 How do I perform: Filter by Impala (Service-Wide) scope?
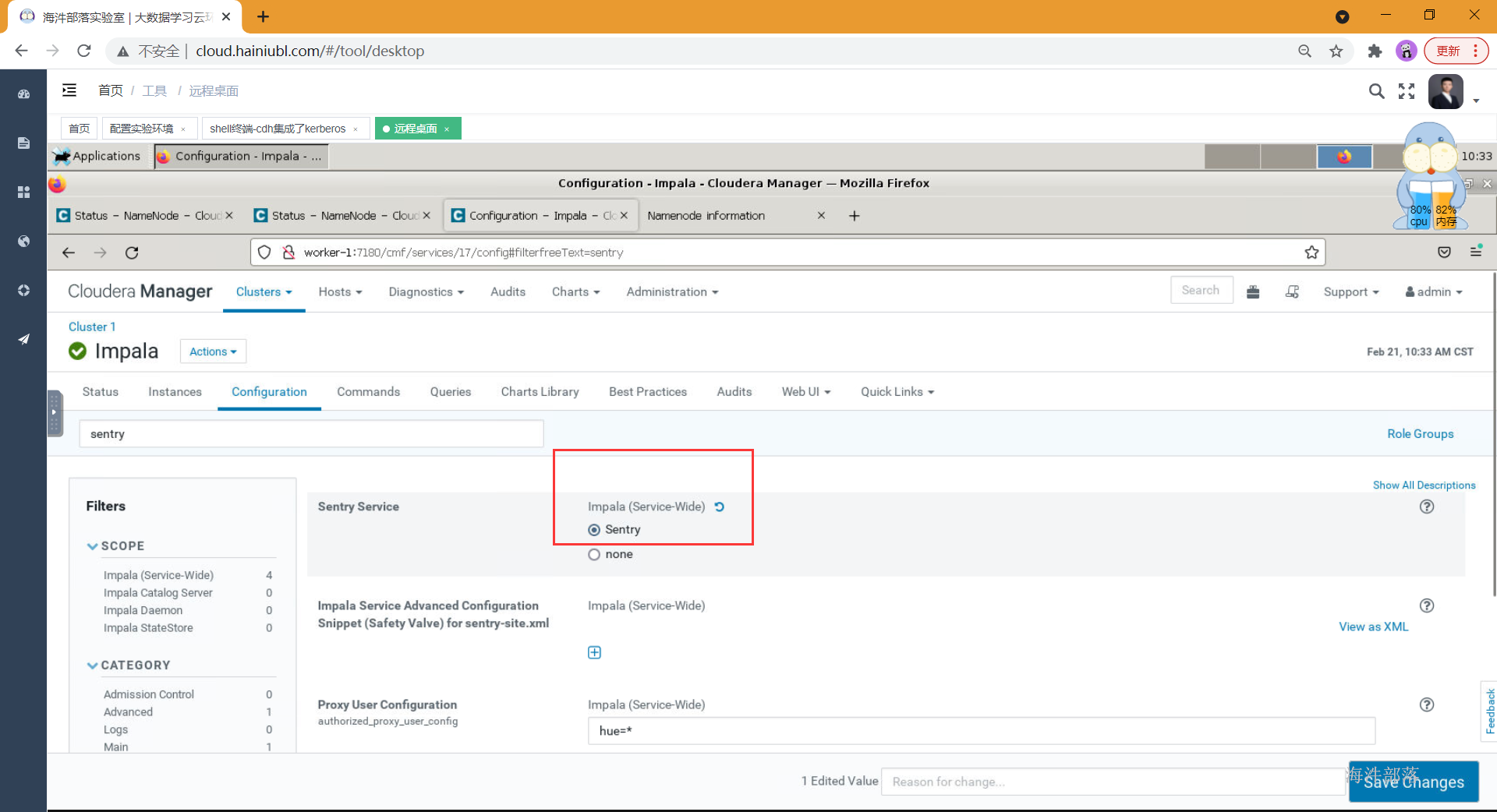158,575
